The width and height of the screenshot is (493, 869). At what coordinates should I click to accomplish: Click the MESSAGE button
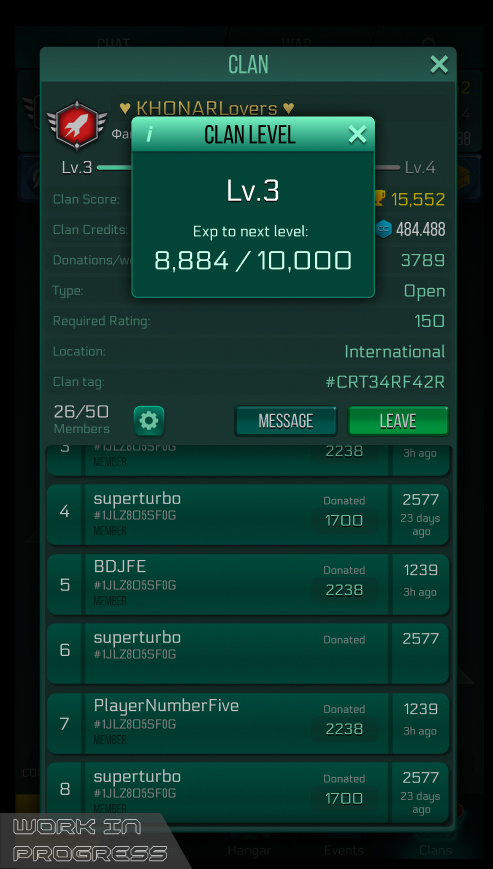click(286, 421)
